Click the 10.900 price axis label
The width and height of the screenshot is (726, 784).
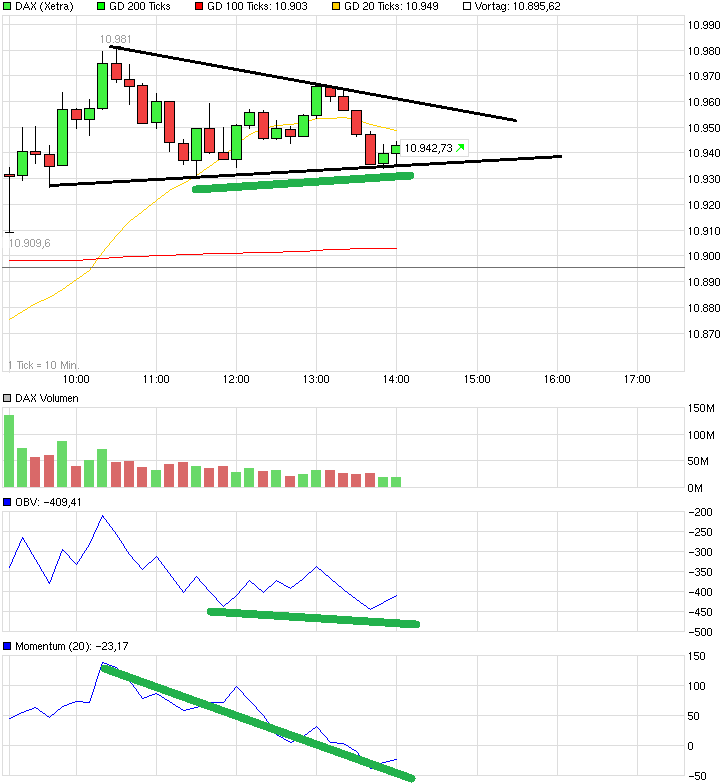click(704, 256)
